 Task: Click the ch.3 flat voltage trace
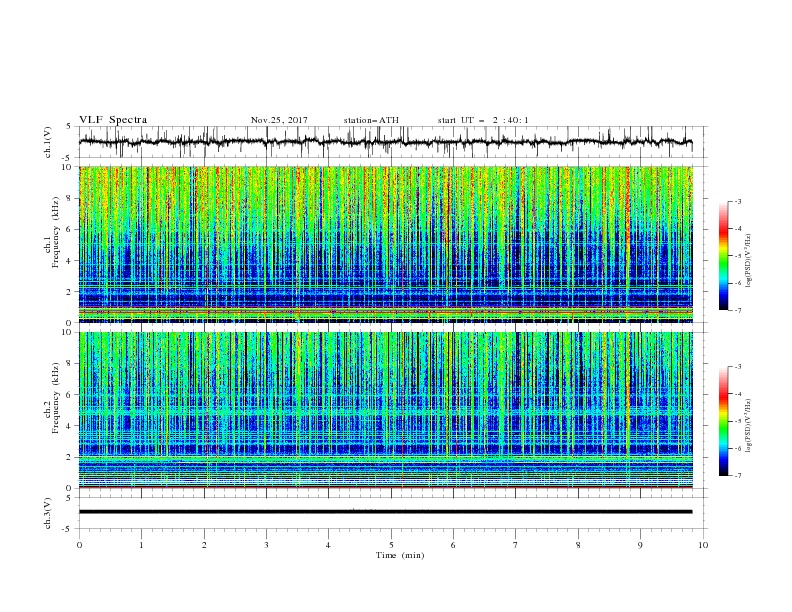click(x=386, y=512)
